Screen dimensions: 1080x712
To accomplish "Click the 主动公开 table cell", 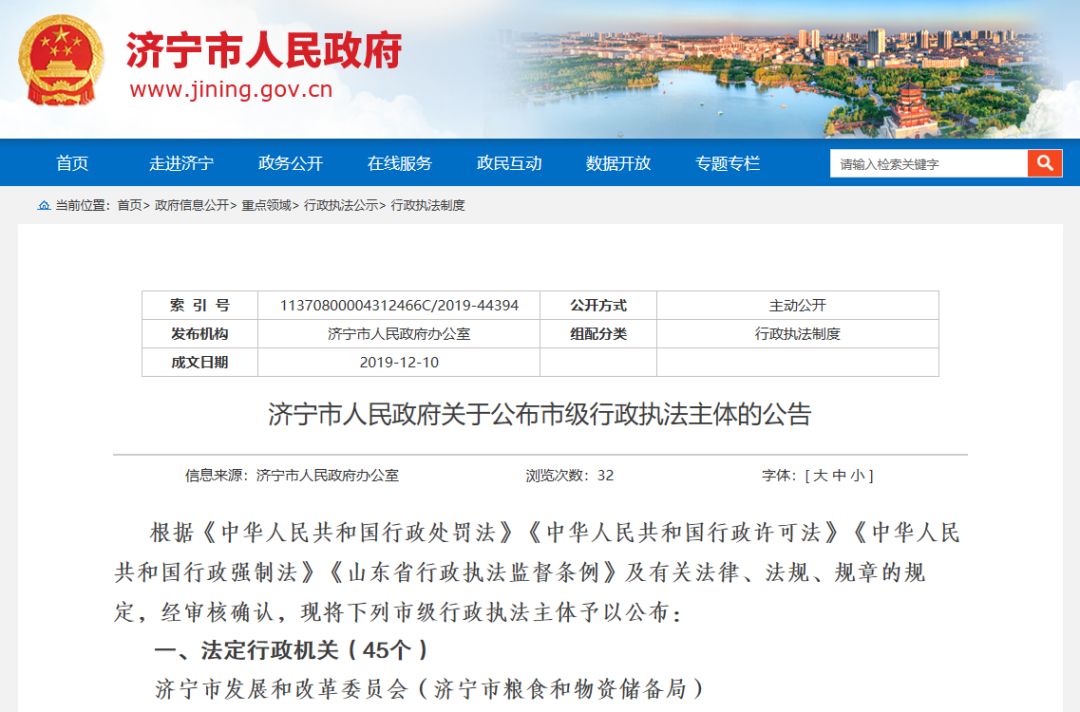I will click(x=798, y=305).
